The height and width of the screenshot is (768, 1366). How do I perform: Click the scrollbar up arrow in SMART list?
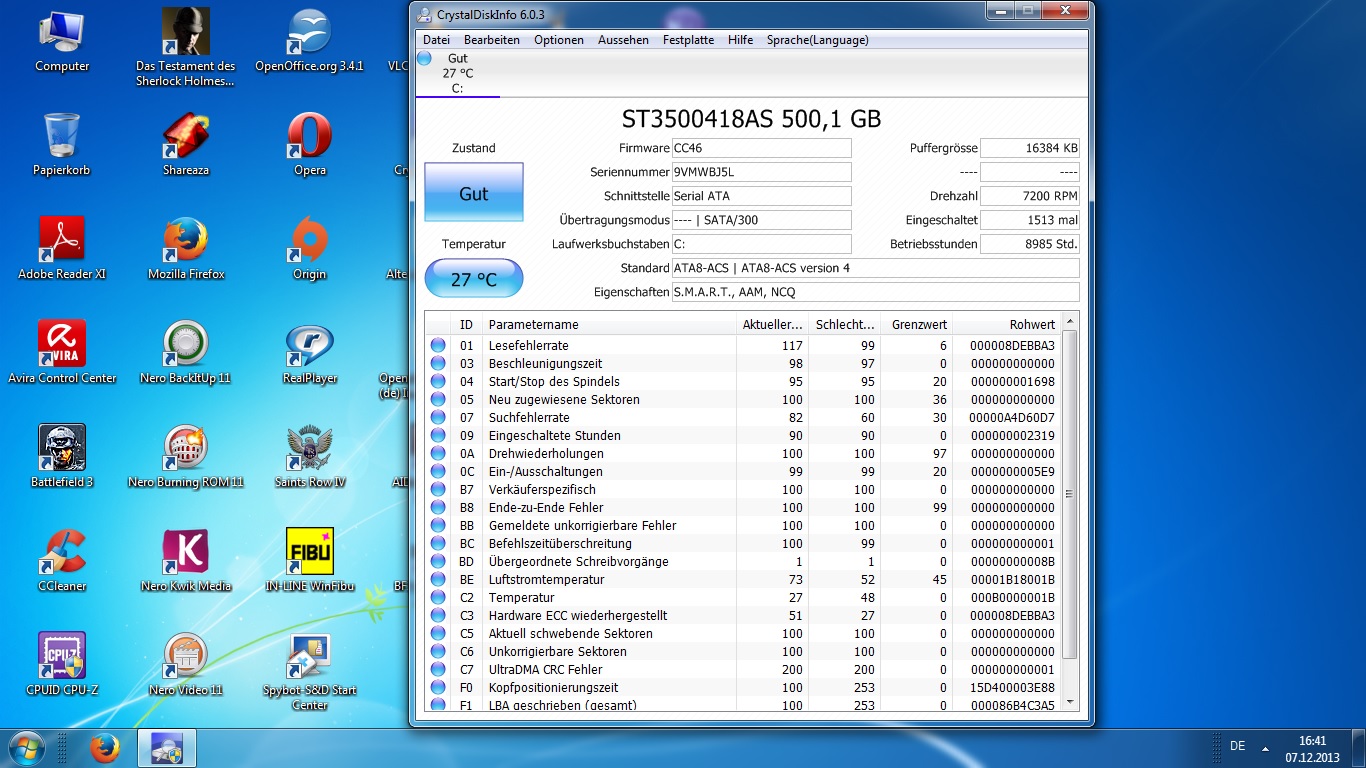pyautogui.click(x=1069, y=321)
